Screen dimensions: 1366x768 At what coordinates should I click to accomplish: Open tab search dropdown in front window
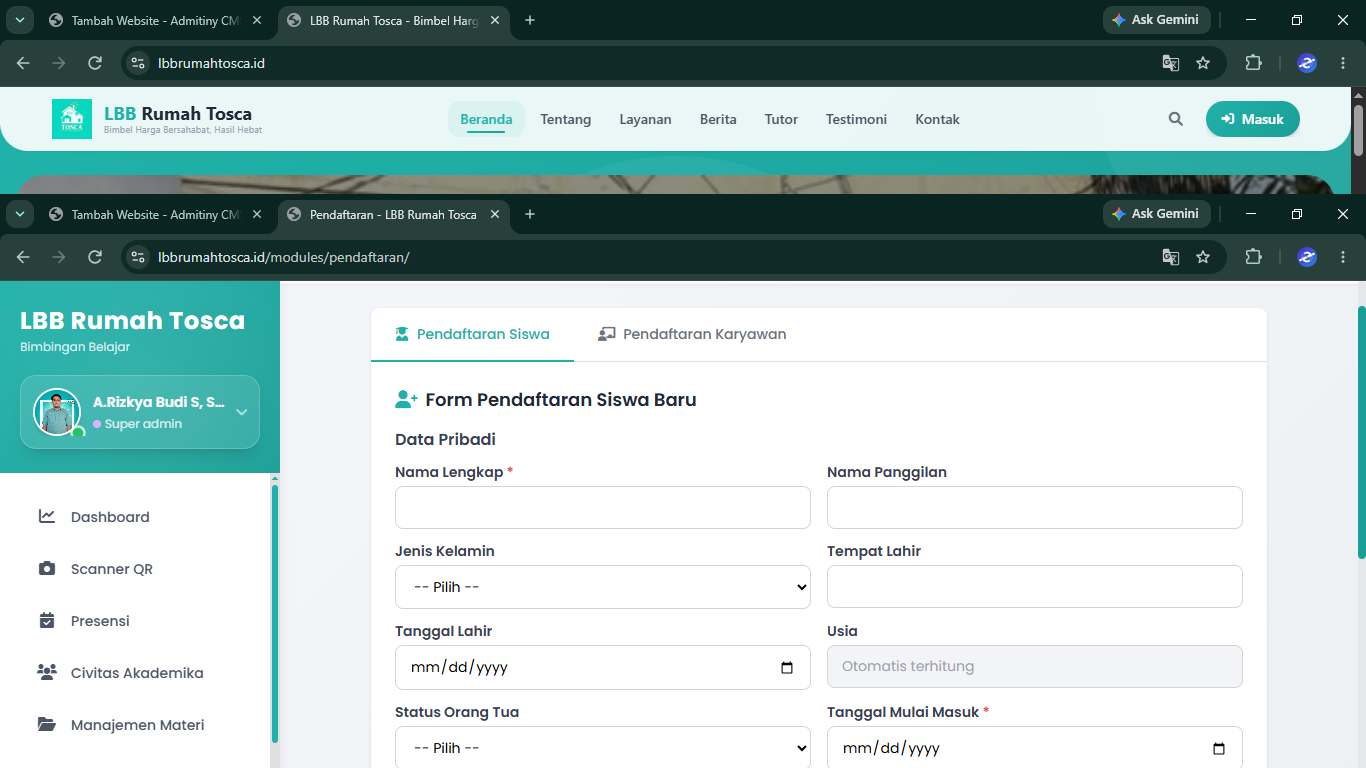point(19,214)
